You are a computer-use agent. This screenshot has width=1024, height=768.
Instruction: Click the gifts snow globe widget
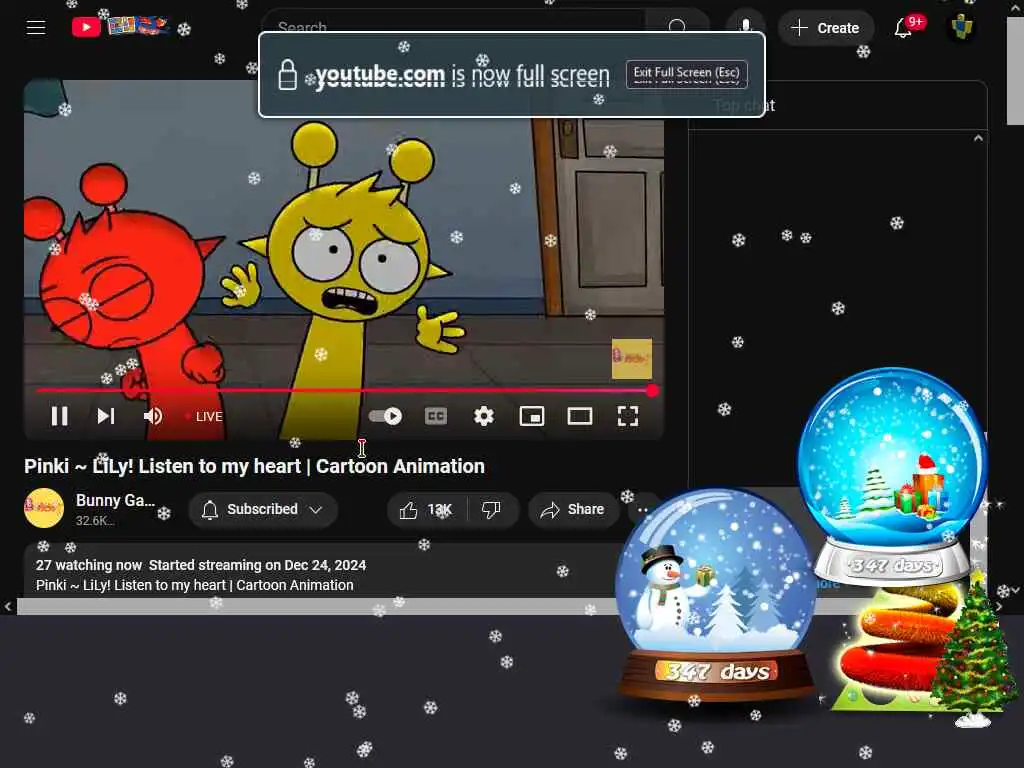click(892, 475)
